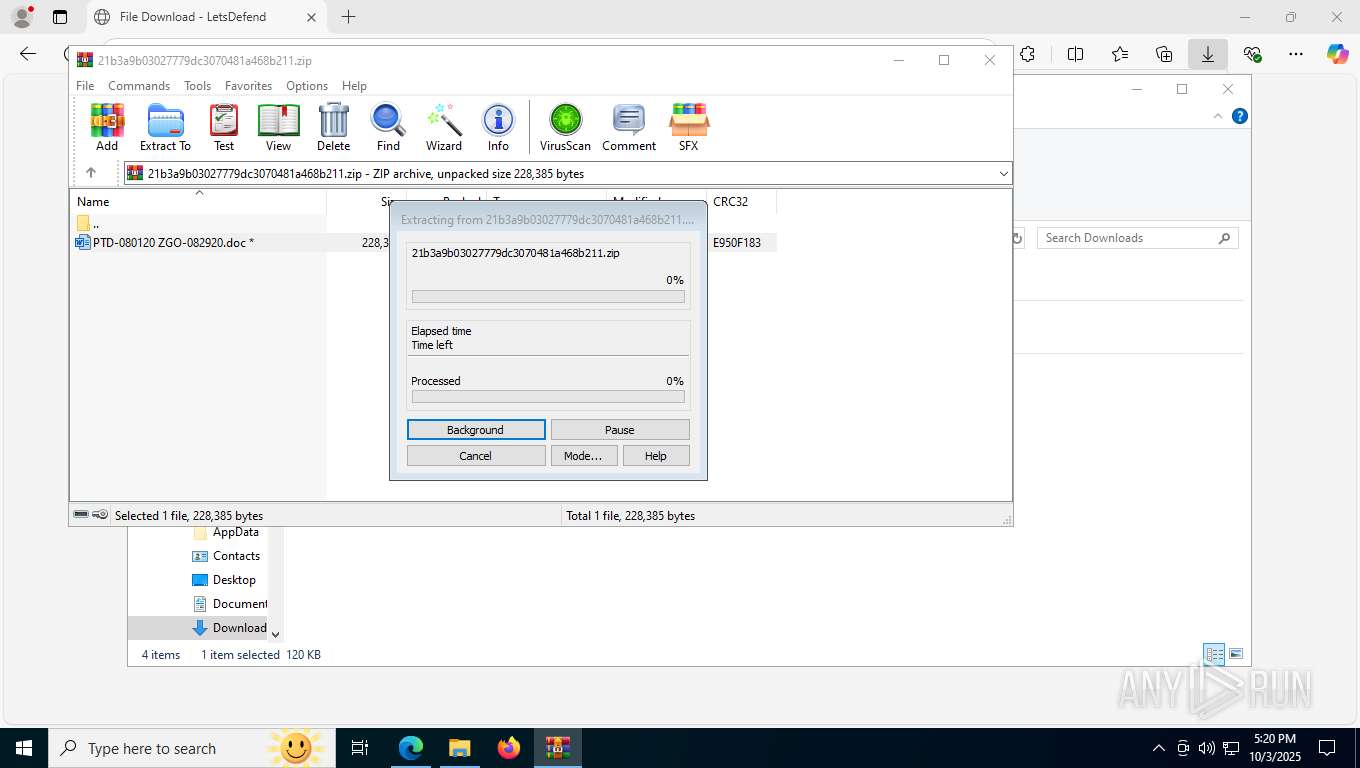Open the Copilot icon in browser
This screenshot has width=1360, height=768.
pos(1338,54)
